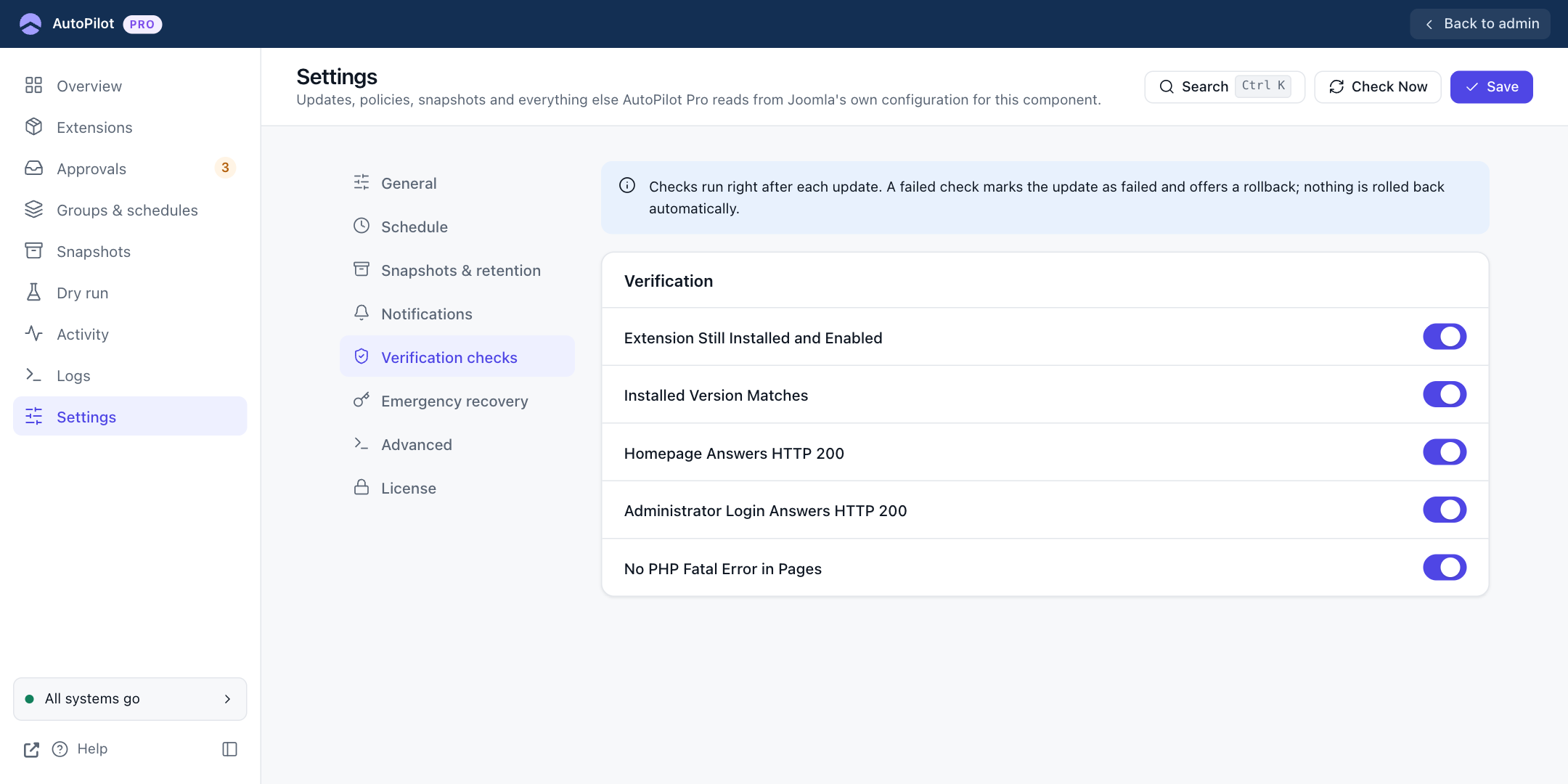Click the Logs terminal icon in sidebar
The image size is (1568, 784).
[x=33, y=375]
